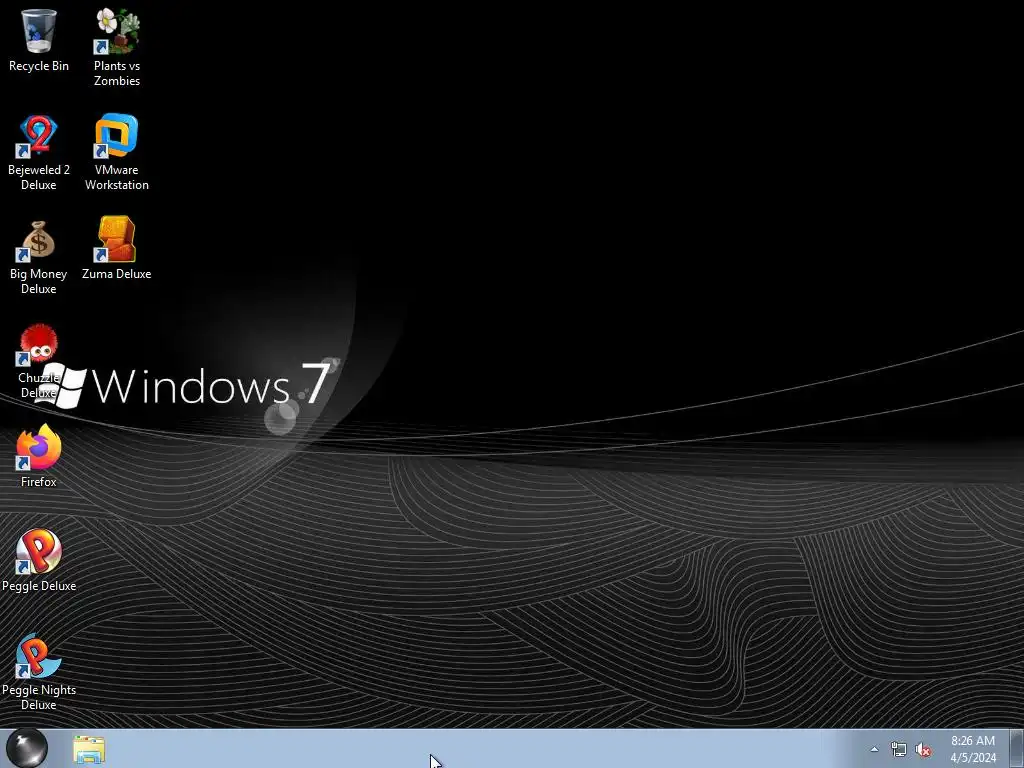1024x768 pixels.
Task: Show hidden system tray icons
Action: (874, 749)
